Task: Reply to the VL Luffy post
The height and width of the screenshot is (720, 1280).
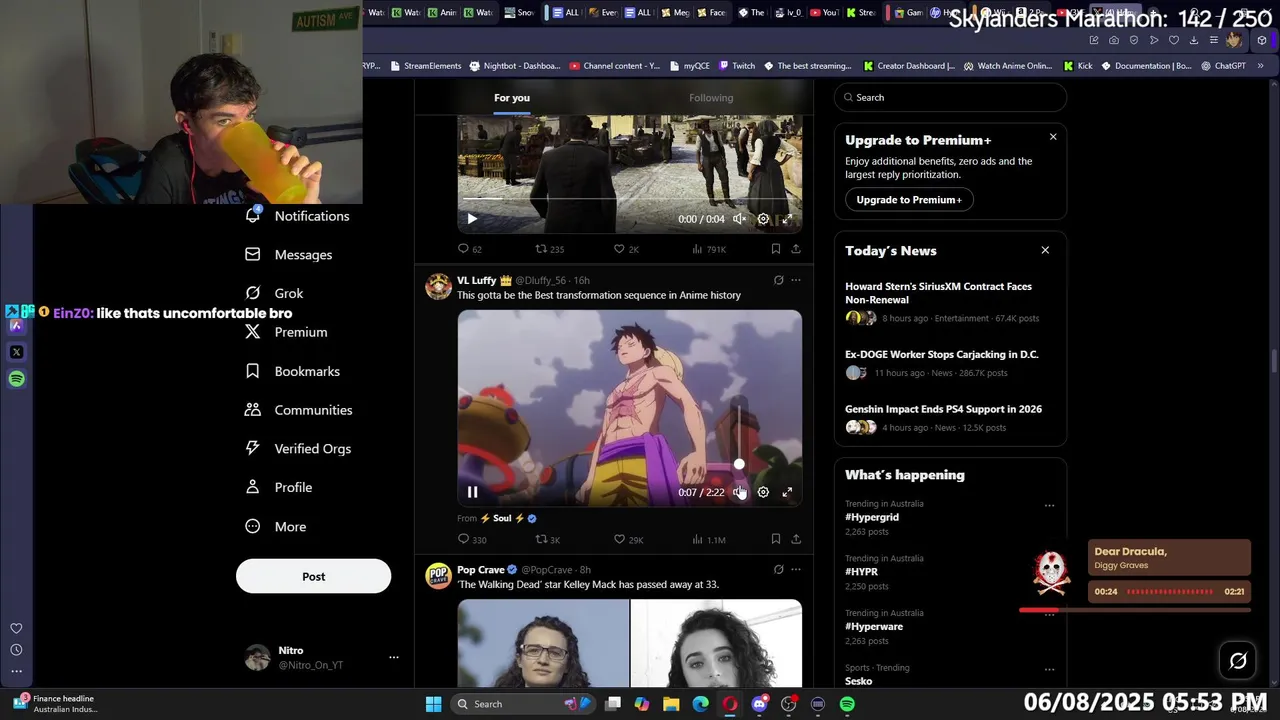Action: [x=471, y=539]
